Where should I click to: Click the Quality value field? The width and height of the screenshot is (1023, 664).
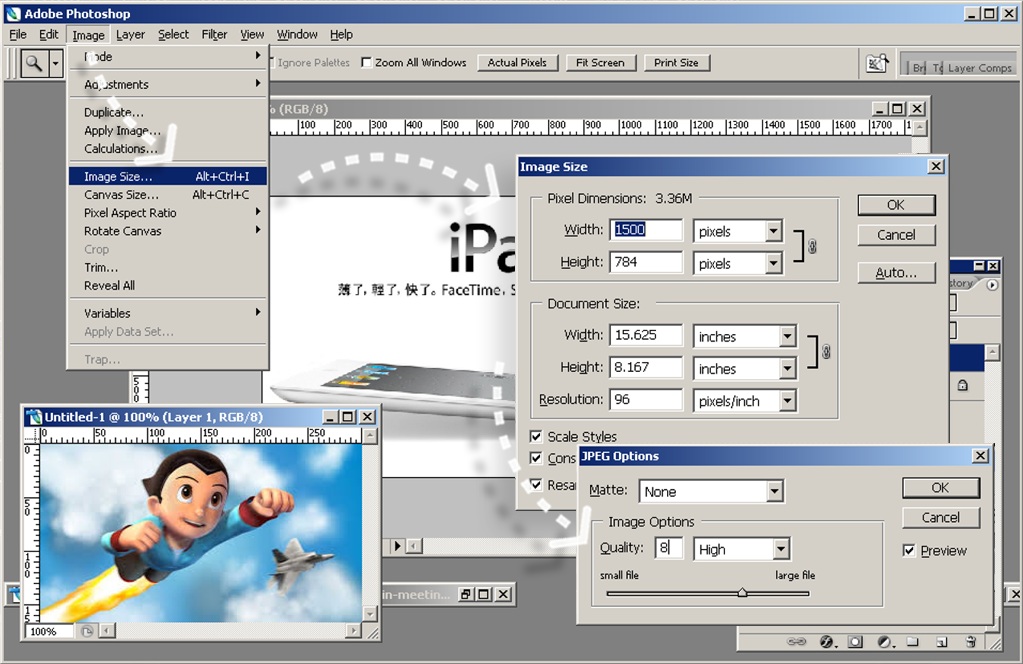coord(669,547)
